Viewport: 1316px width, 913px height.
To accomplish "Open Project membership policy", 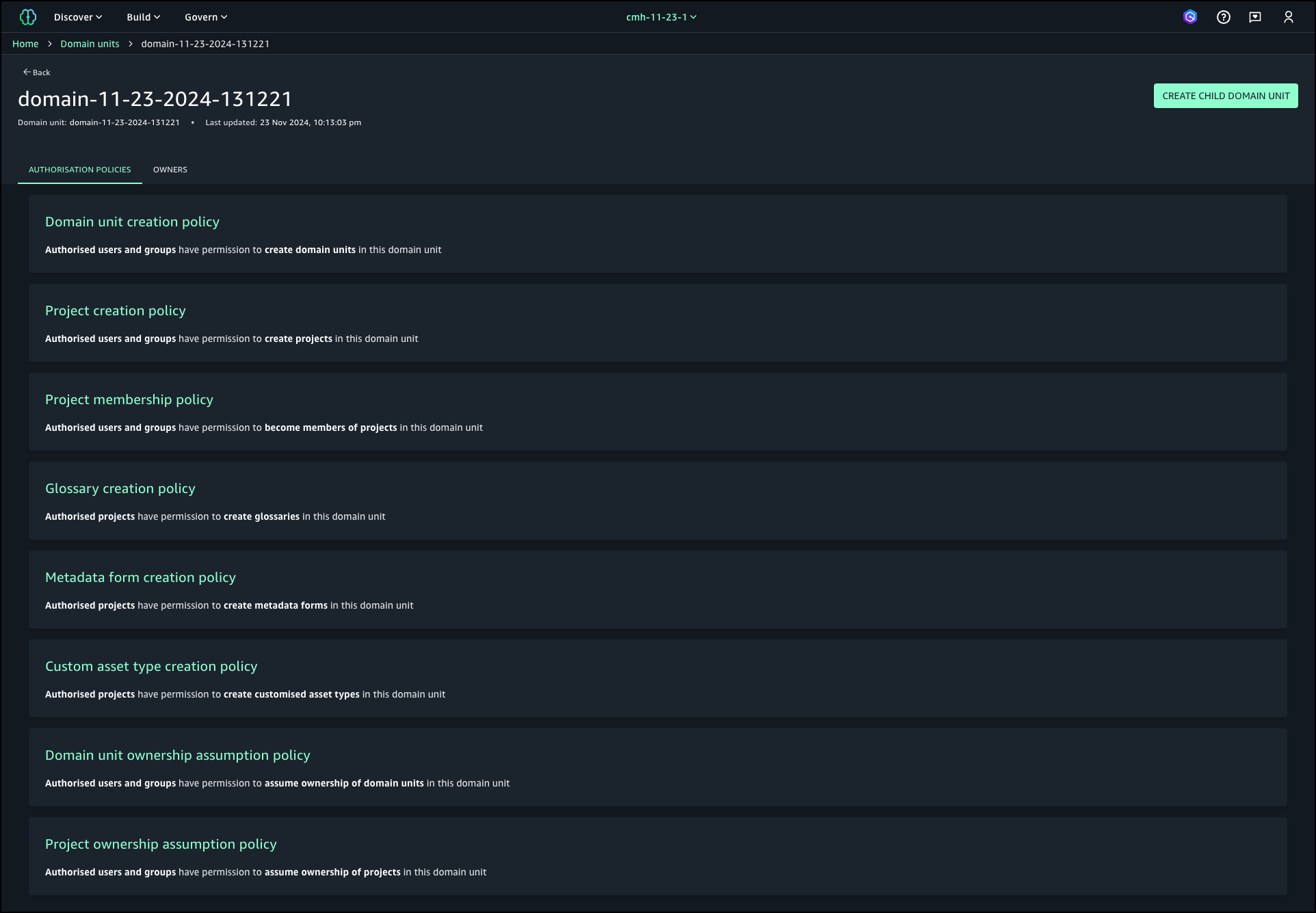I will (129, 399).
